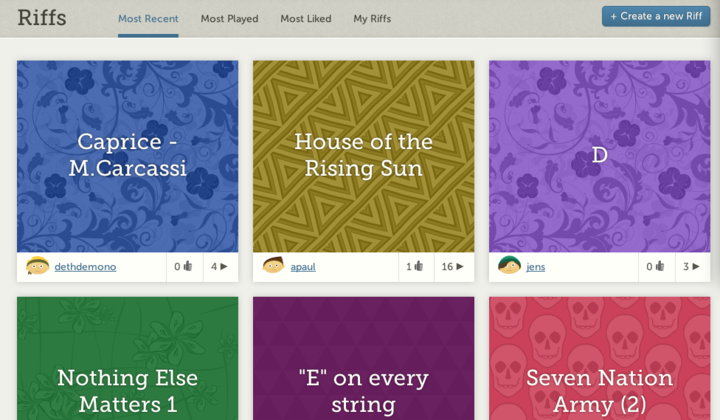This screenshot has width=720, height=420.
Task: Play the House of the Rising Sun riff
Action: pos(454,267)
